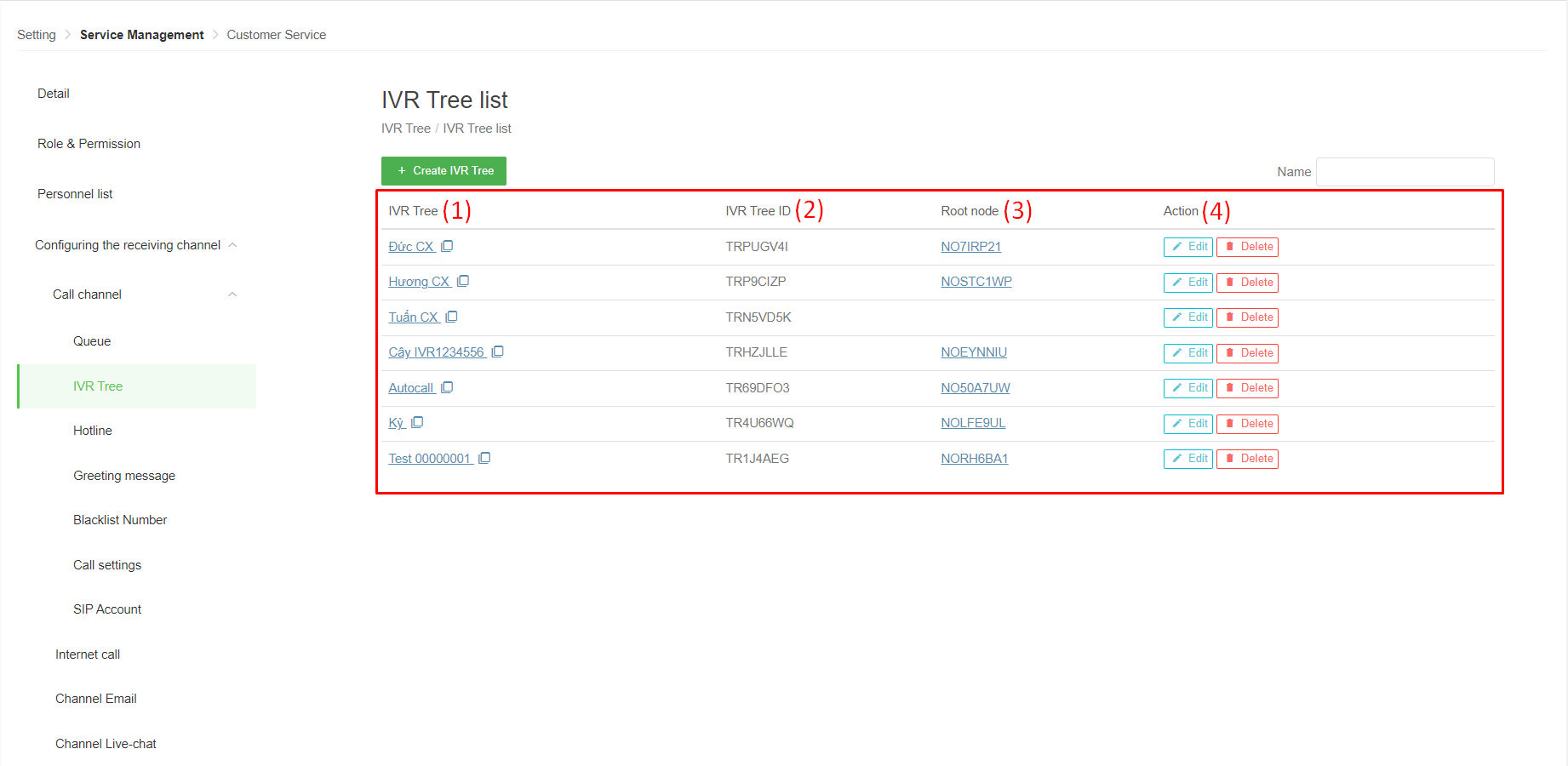Open Queue in the sidebar

[92, 341]
